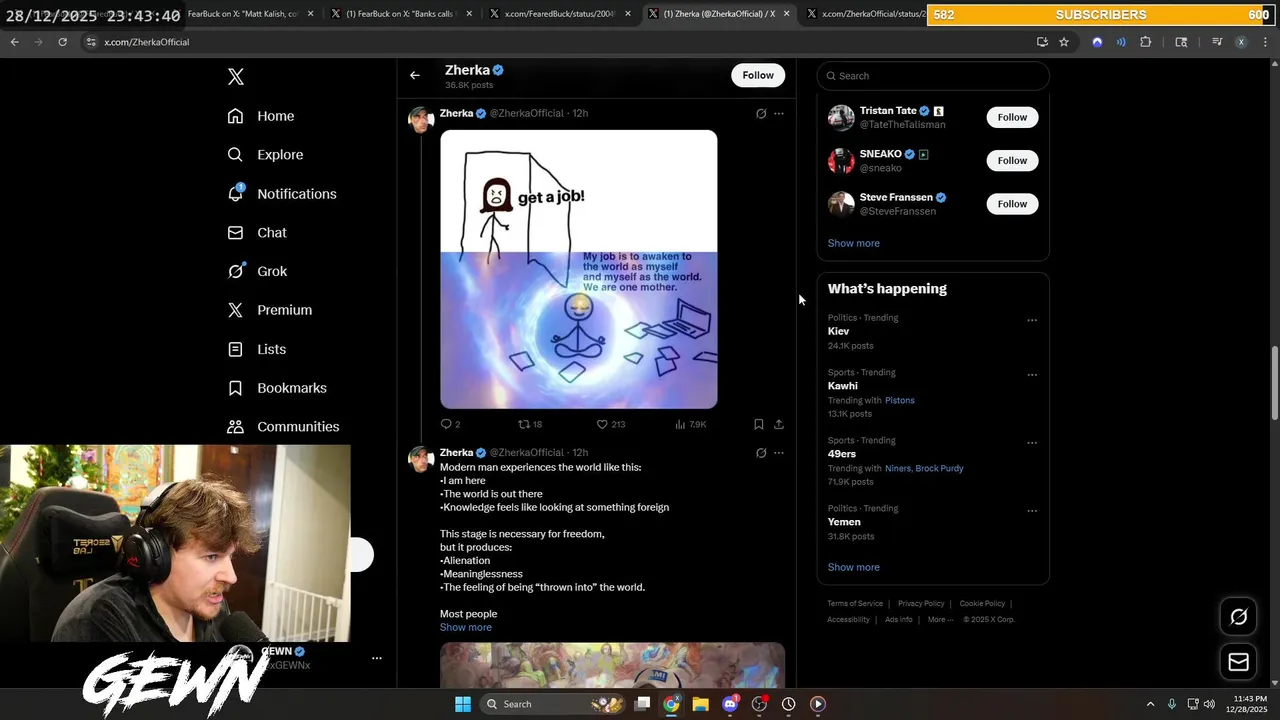Viewport: 1280px width, 720px height.
Task: Open taskbar clock showing 11:43 PM
Action: click(1245, 704)
